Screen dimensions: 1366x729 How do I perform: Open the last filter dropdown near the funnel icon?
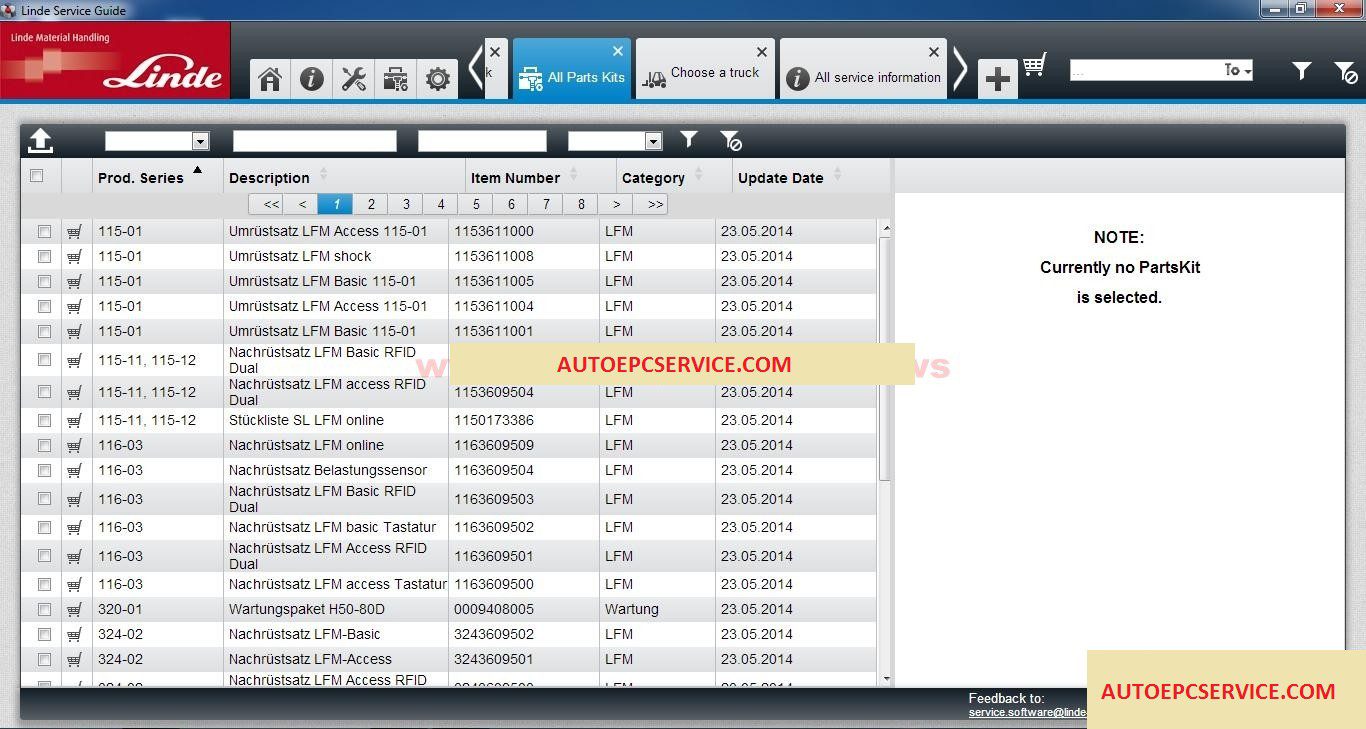pos(653,140)
